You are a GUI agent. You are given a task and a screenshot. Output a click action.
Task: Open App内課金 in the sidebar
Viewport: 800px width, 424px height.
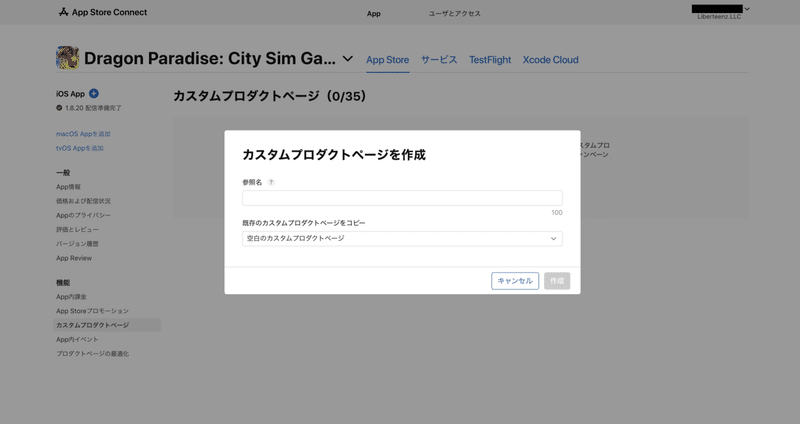(x=71, y=296)
